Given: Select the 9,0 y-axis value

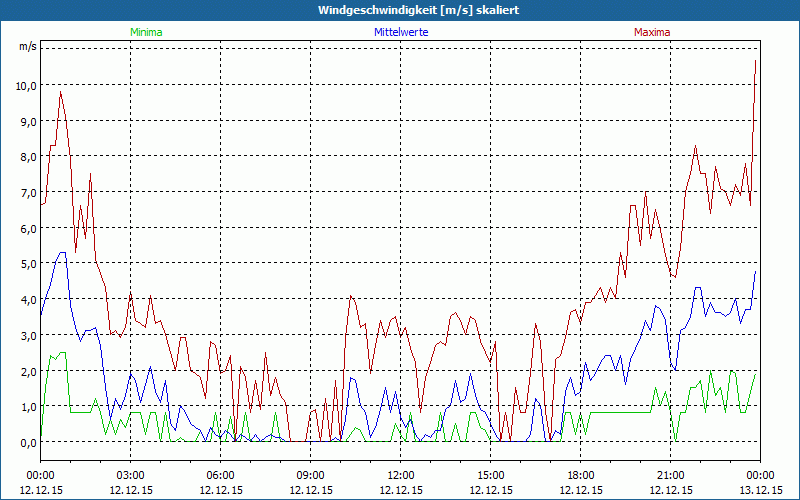Looking at the screenshot, I should click(29, 121).
